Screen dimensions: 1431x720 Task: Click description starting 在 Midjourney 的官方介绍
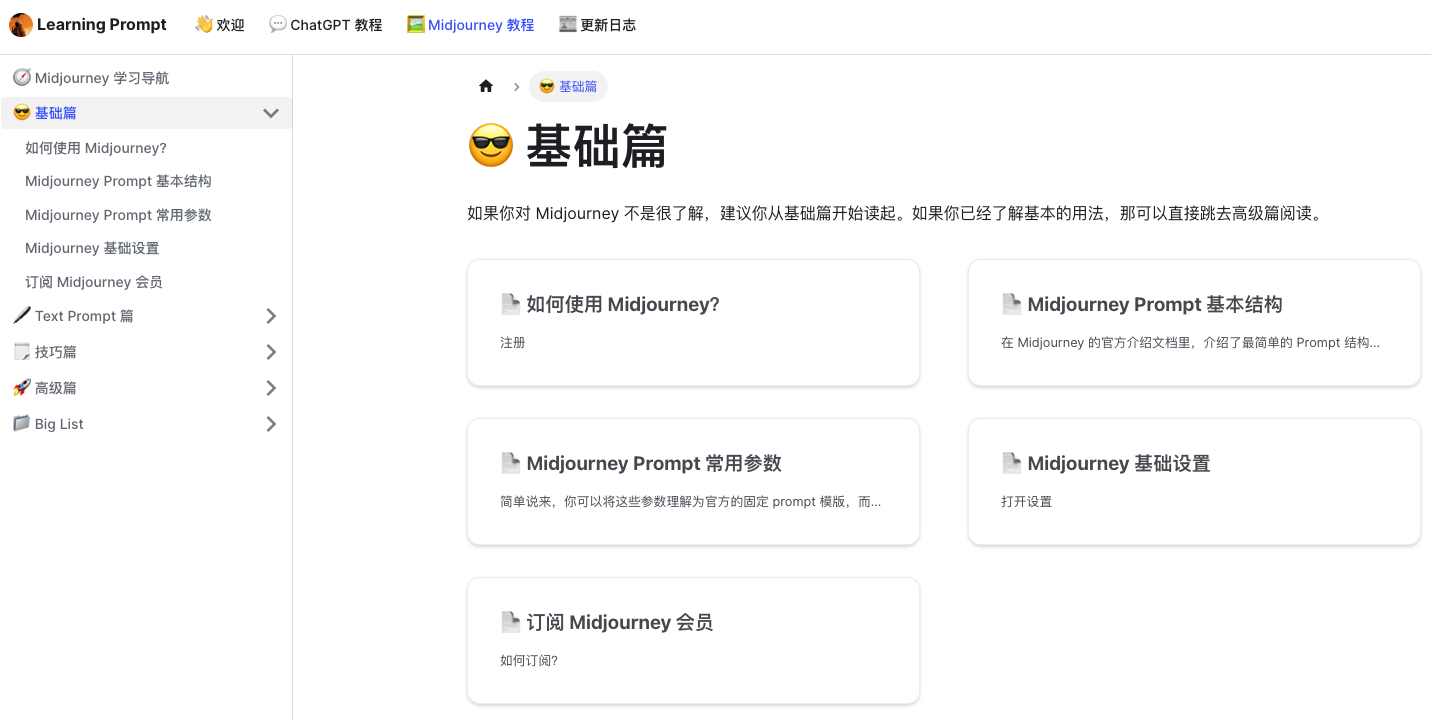pyautogui.click(x=1191, y=342)
